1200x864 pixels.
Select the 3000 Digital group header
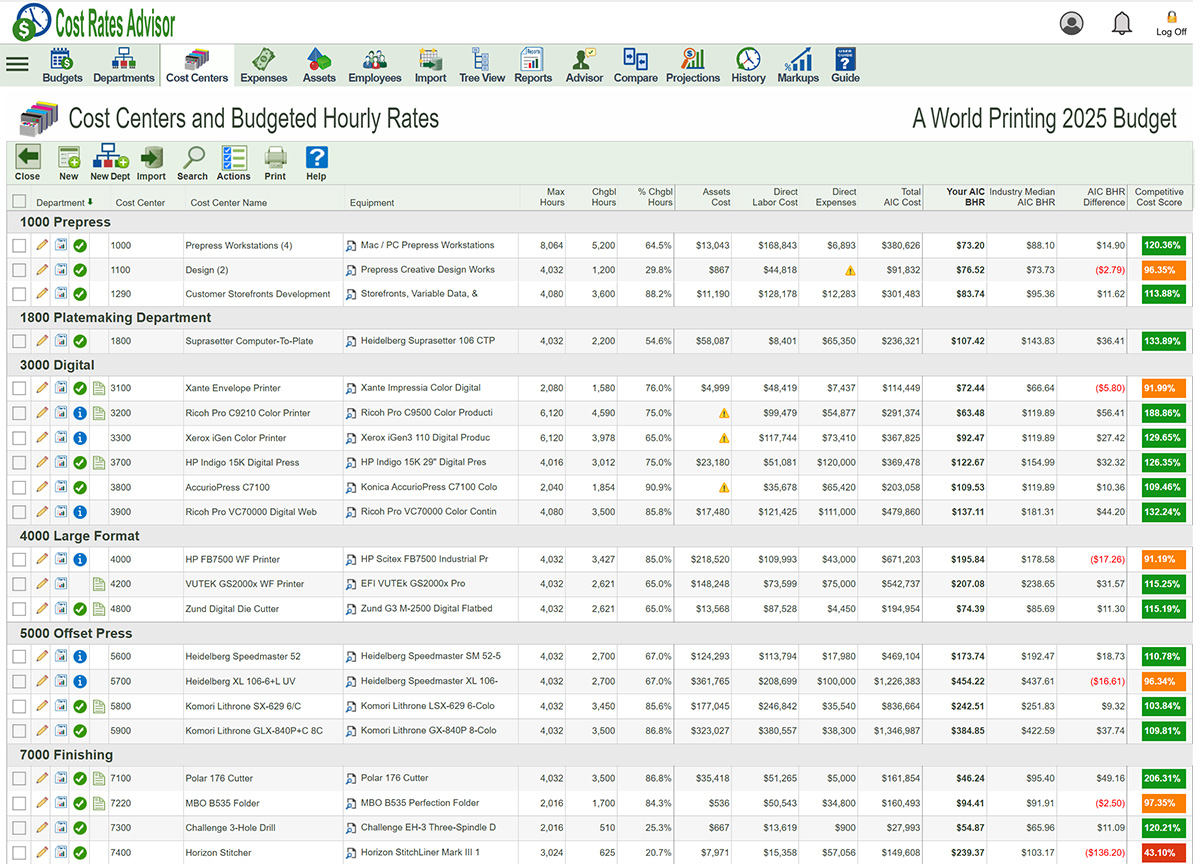pyautogui.click(x=57, y=365)
